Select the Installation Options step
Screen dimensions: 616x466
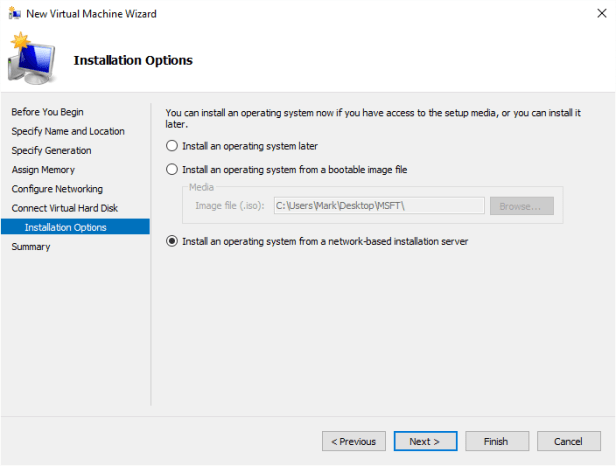[65, 227]
